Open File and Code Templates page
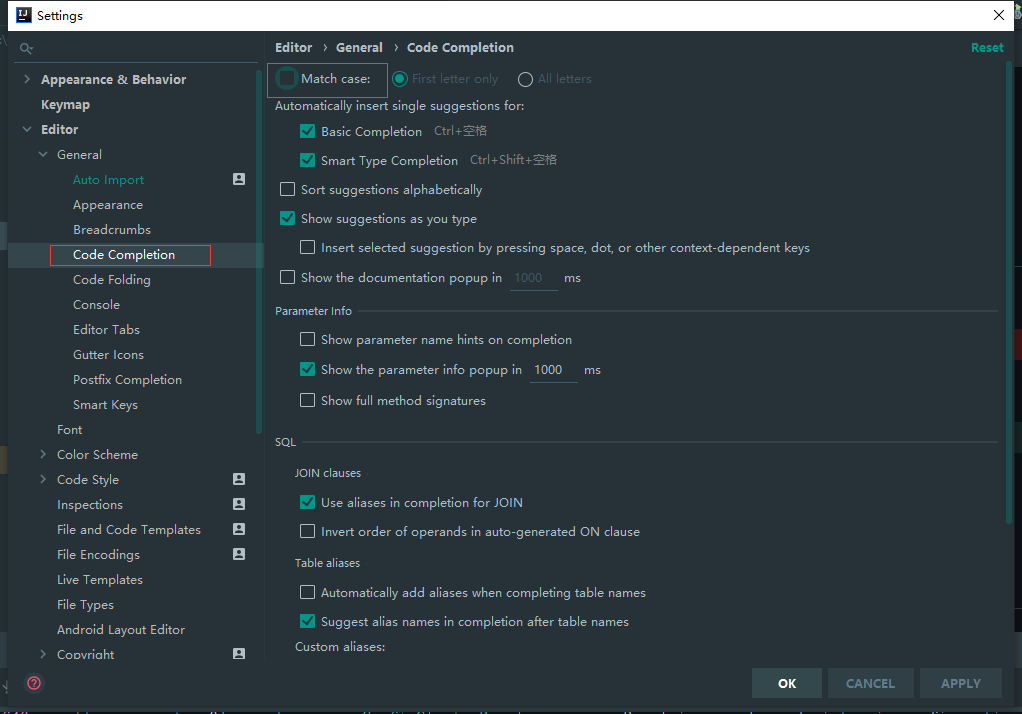 pos(128,529)
